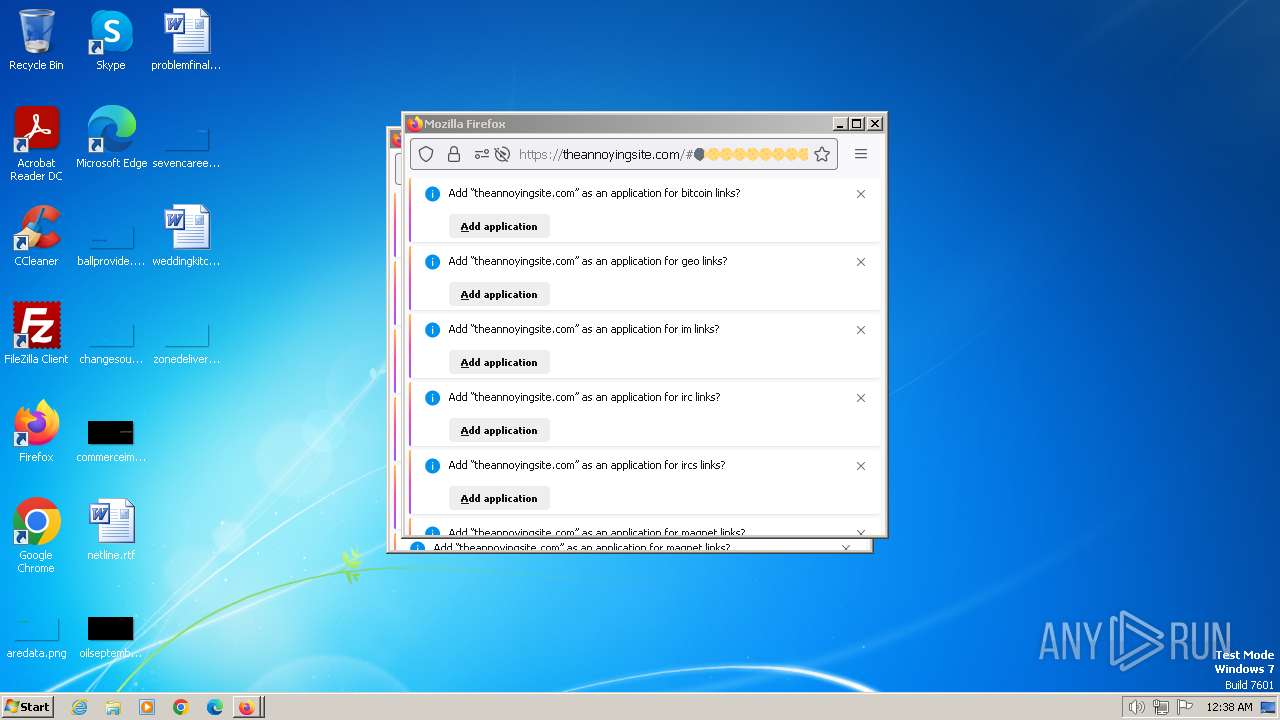The width and height of the screenshot is (1280, 720).
Task: Add application for irc links
Action: 499,430
